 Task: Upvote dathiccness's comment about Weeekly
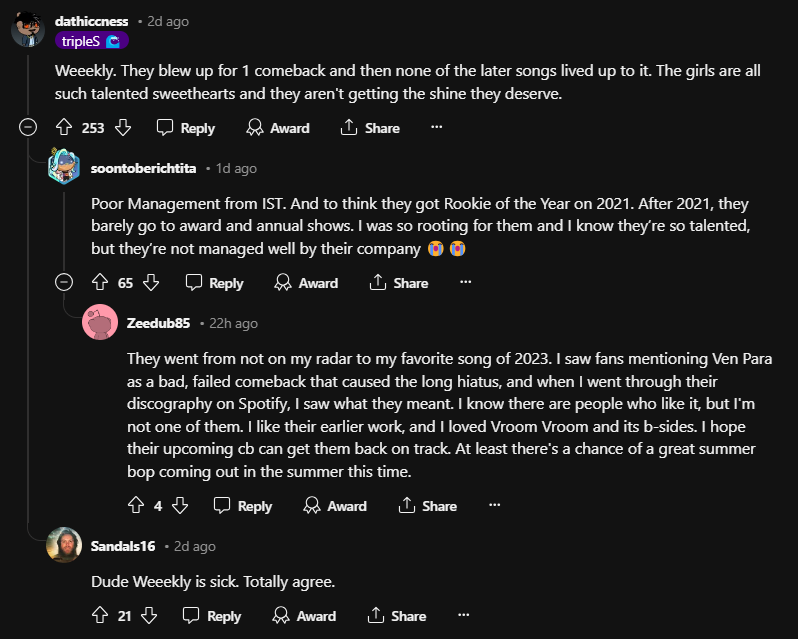coord(64,127)
